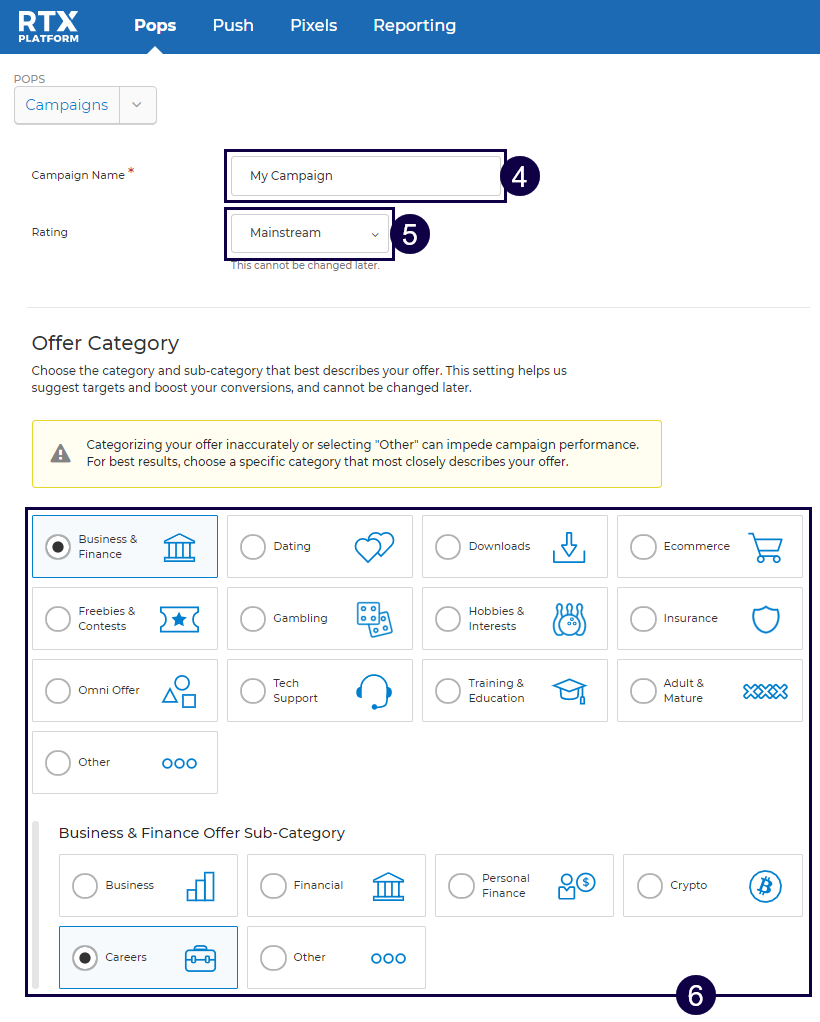This screenshot has height=1022, width=820.
Task: Open the Push tab
Action: [x=233, y=26]
